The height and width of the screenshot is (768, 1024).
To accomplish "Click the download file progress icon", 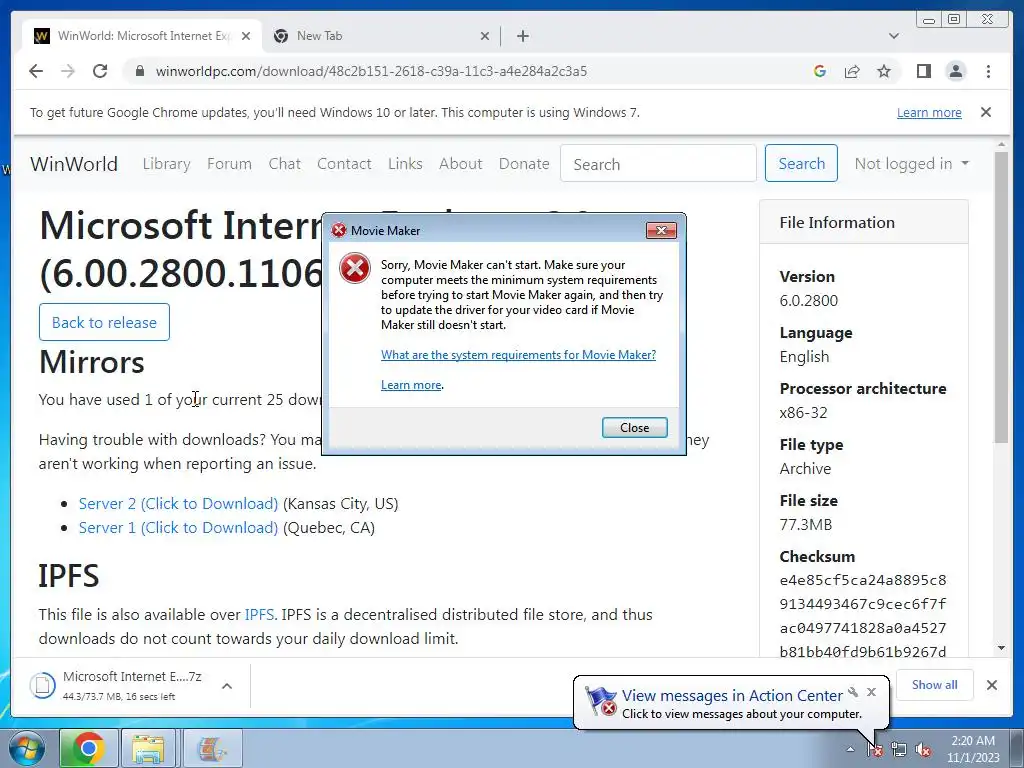I will tap(42, 685).
